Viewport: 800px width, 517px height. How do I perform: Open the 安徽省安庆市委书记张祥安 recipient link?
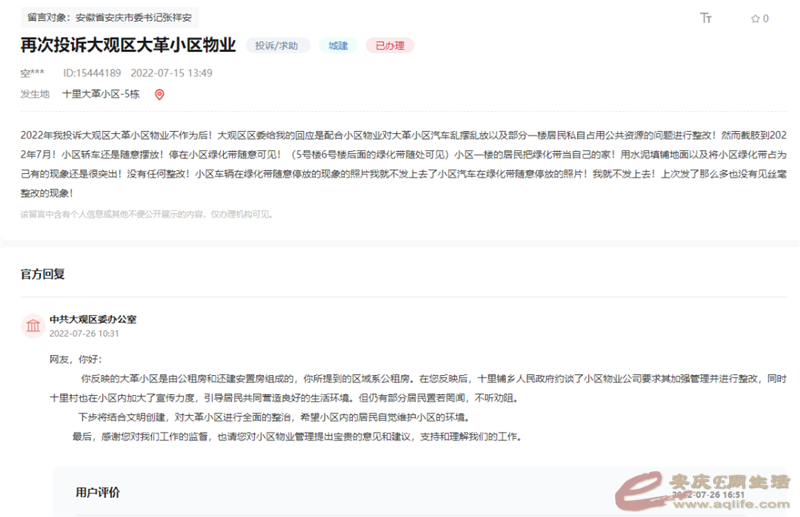click(135, 18)
